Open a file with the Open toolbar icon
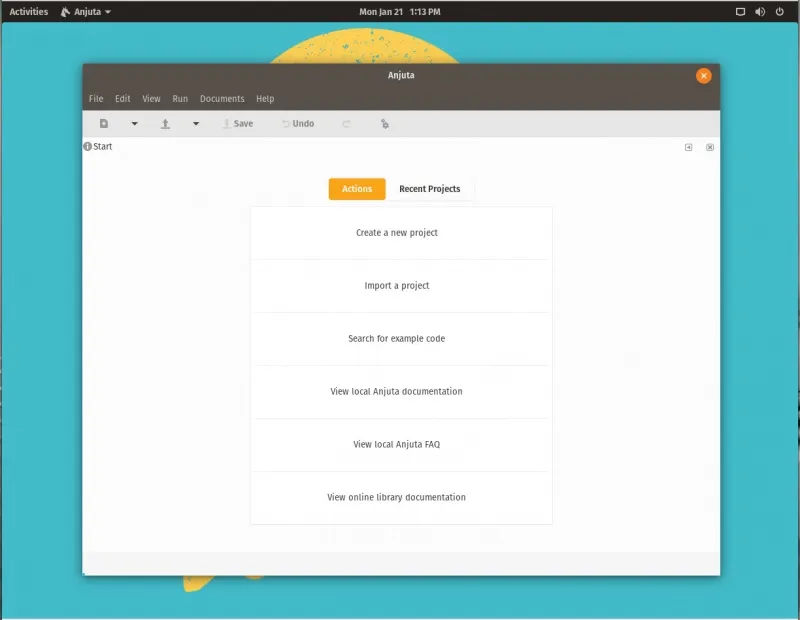 click(165, 123)
